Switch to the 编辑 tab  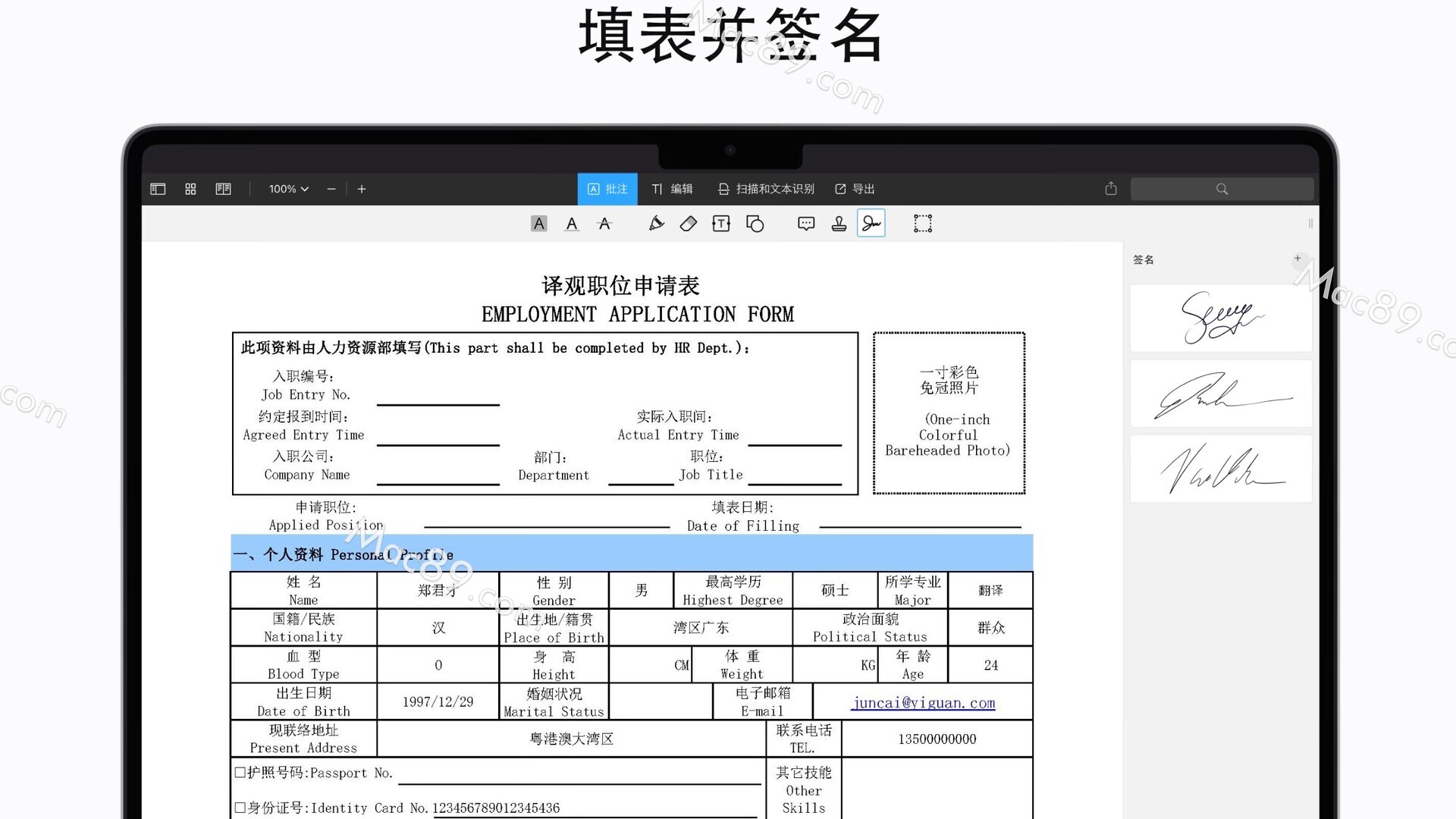672,189
